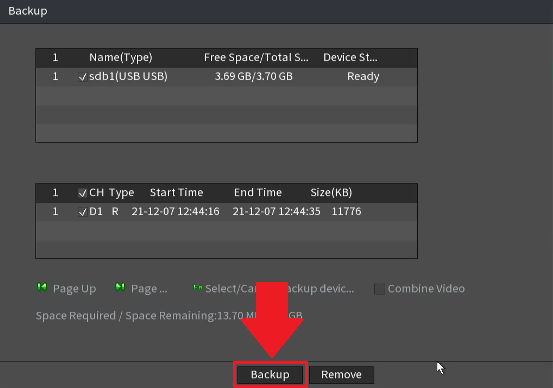Viewport: 553px width, 388px height.
Task: Enable the Combine Video checkbox
Action: 379,289
